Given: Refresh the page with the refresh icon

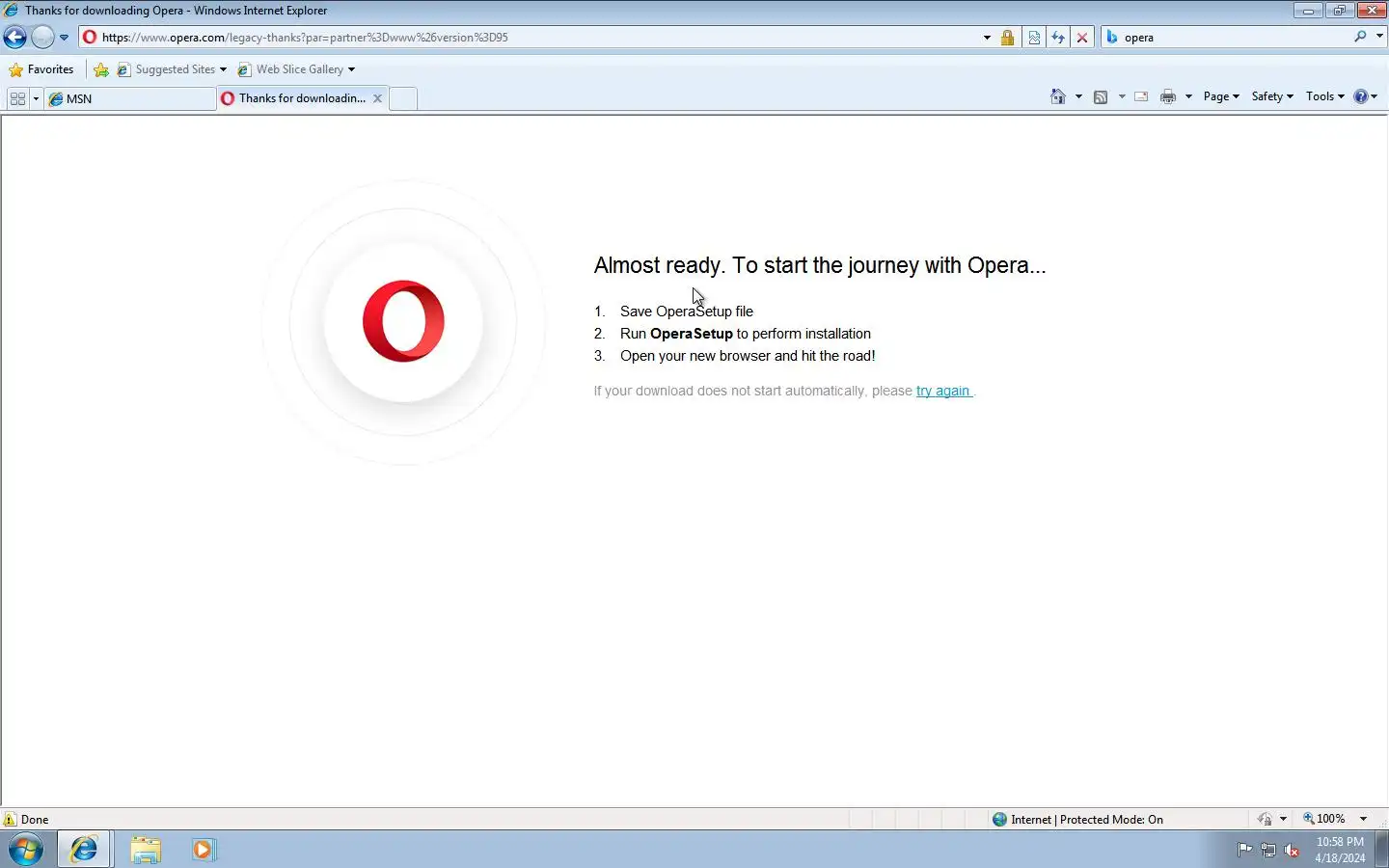Looking at the screenshot, I should point(1058,38).
